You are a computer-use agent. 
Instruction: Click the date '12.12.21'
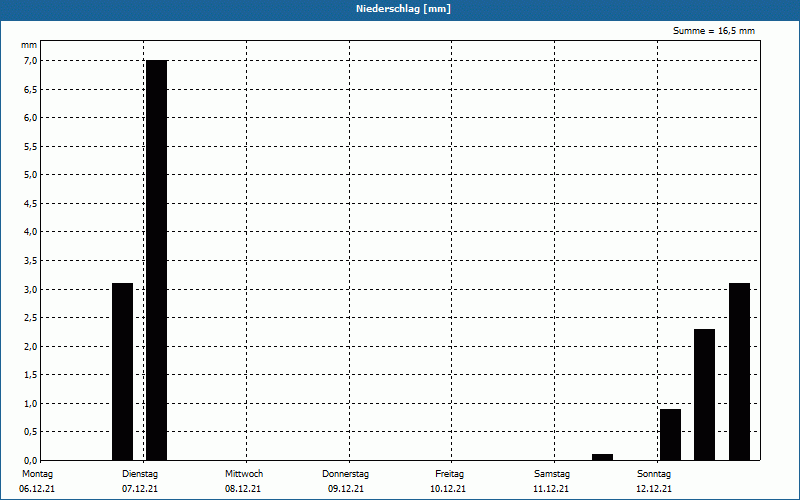click(654, 489)
